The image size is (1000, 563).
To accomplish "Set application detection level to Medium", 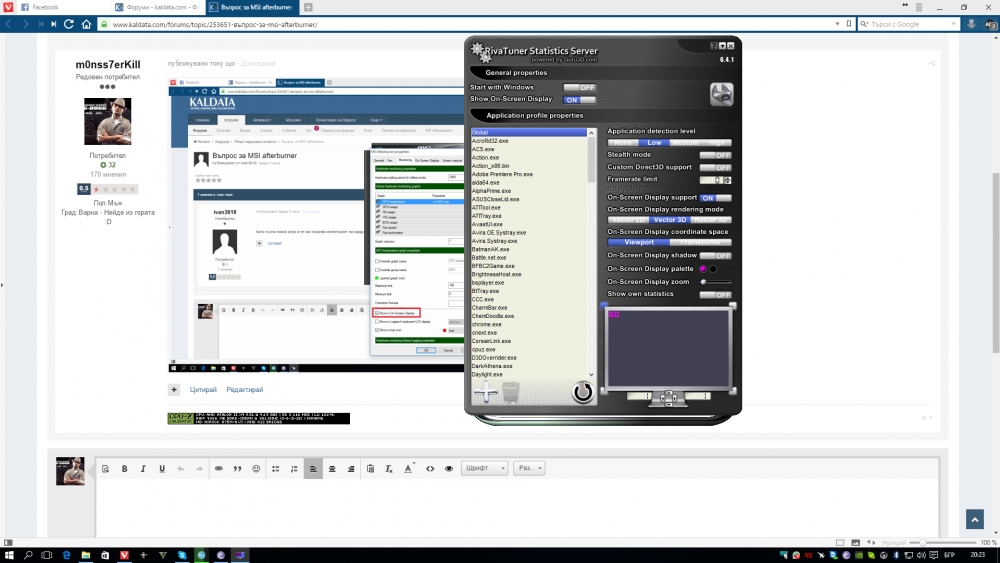I will [x=685, y=143].
